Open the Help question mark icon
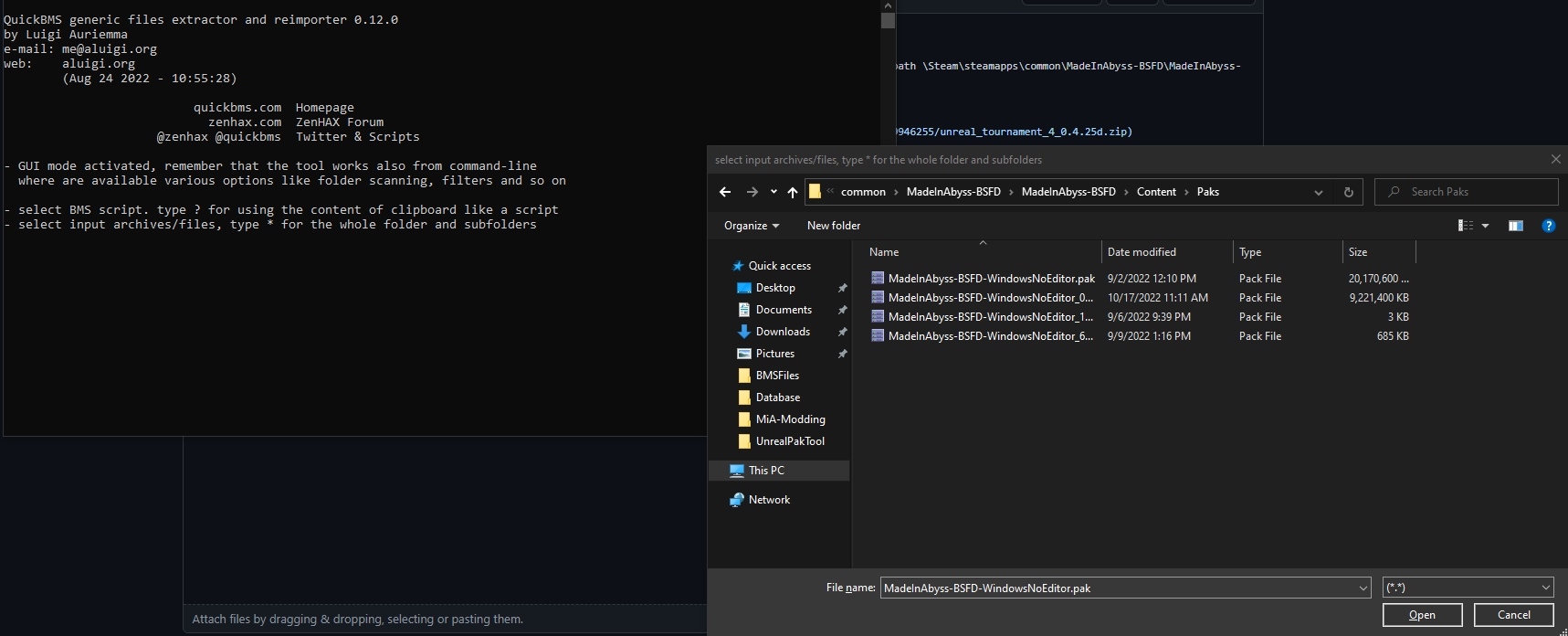This screenshot has height=636, width=1568. click(x=1548, y=226)
